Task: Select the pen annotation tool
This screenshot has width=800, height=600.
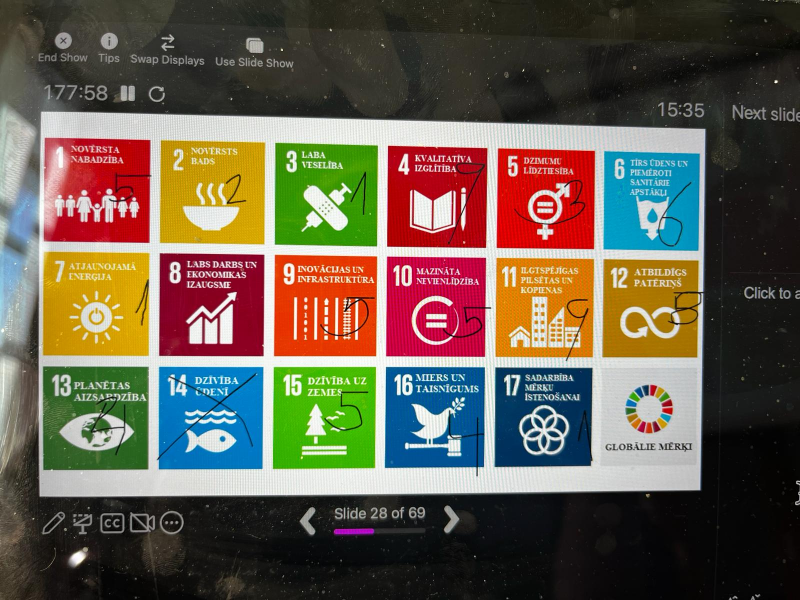Action: 53,522
